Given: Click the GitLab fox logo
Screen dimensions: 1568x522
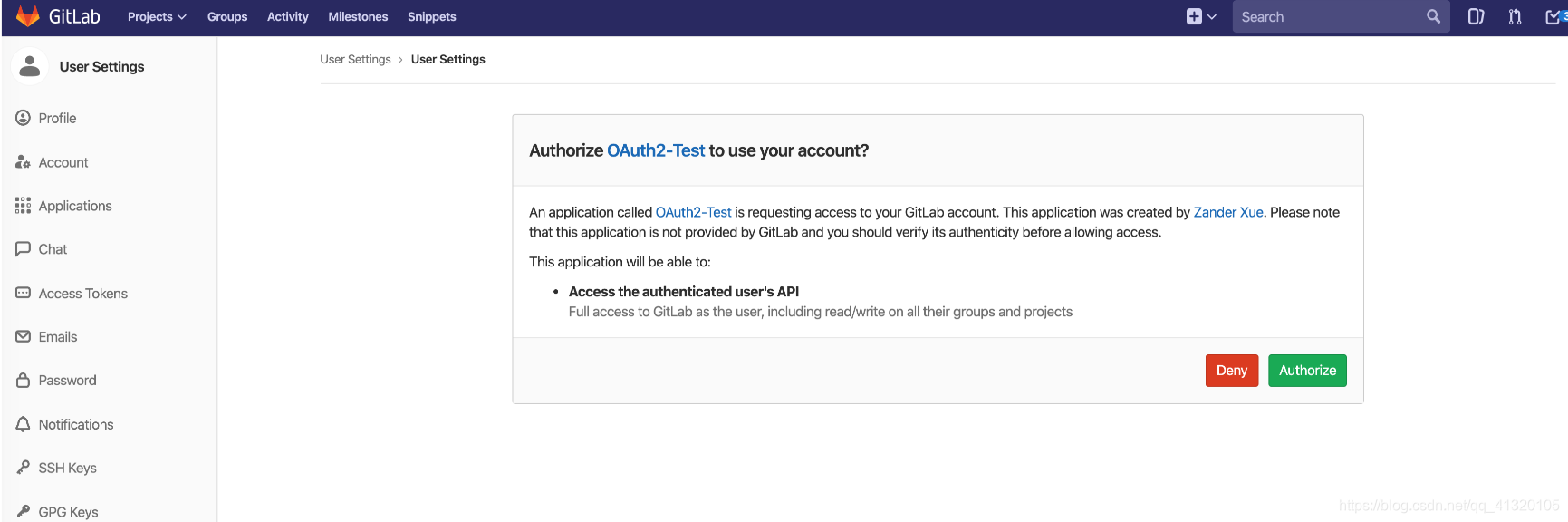Looking at the screenshot, I should point(28,16).
